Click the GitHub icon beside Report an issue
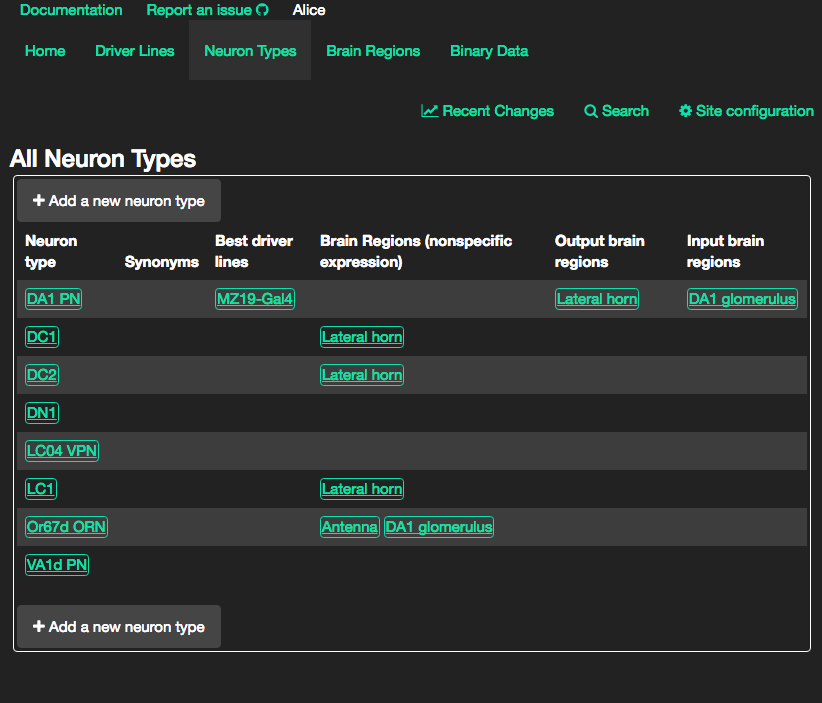The height and width of the screenshot is (703, 822). pos(262,10)
